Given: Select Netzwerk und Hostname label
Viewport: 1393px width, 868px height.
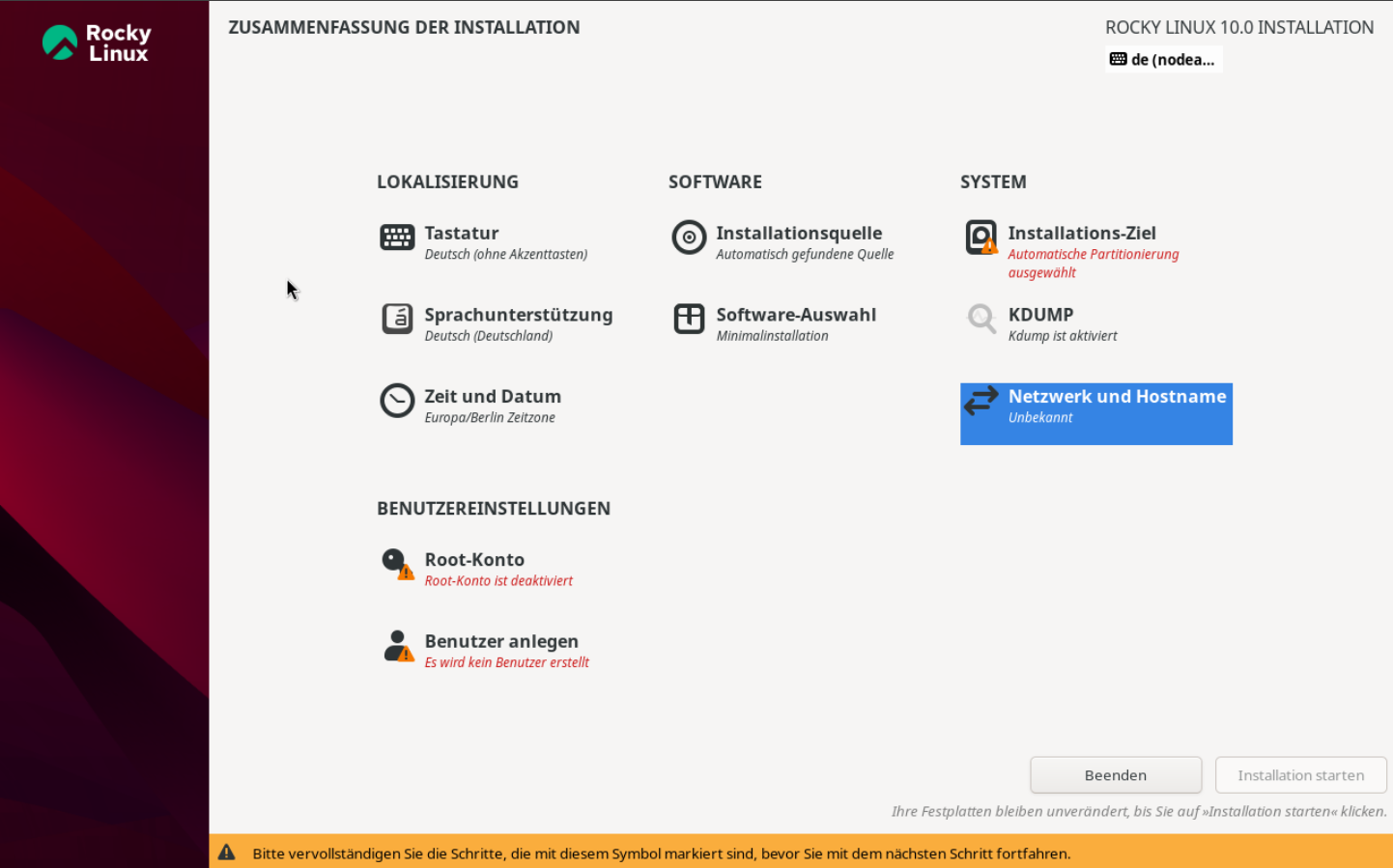Looking at the screenshot, I should (1117, 396).
